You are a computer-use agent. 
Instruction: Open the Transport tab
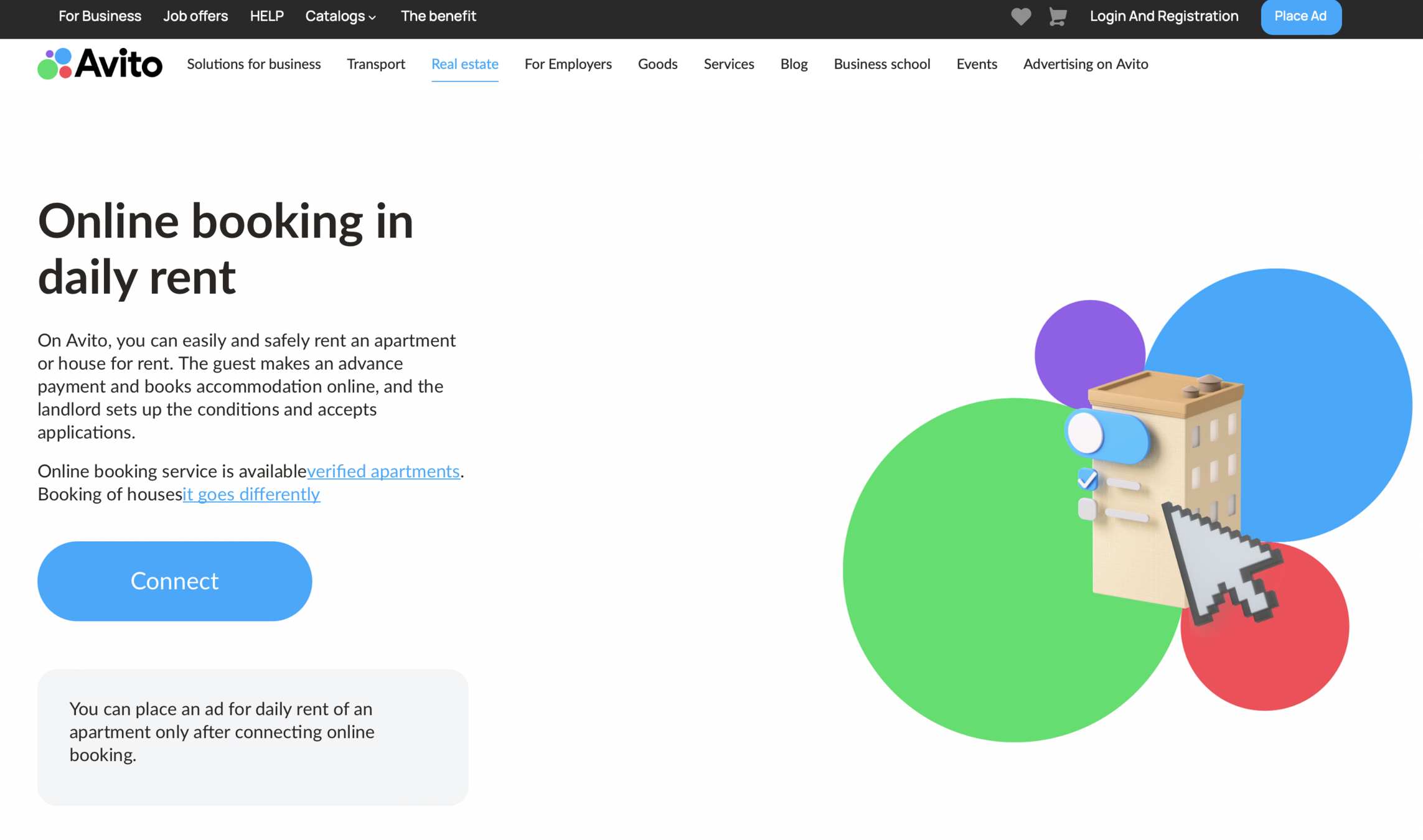pos(375,63)
